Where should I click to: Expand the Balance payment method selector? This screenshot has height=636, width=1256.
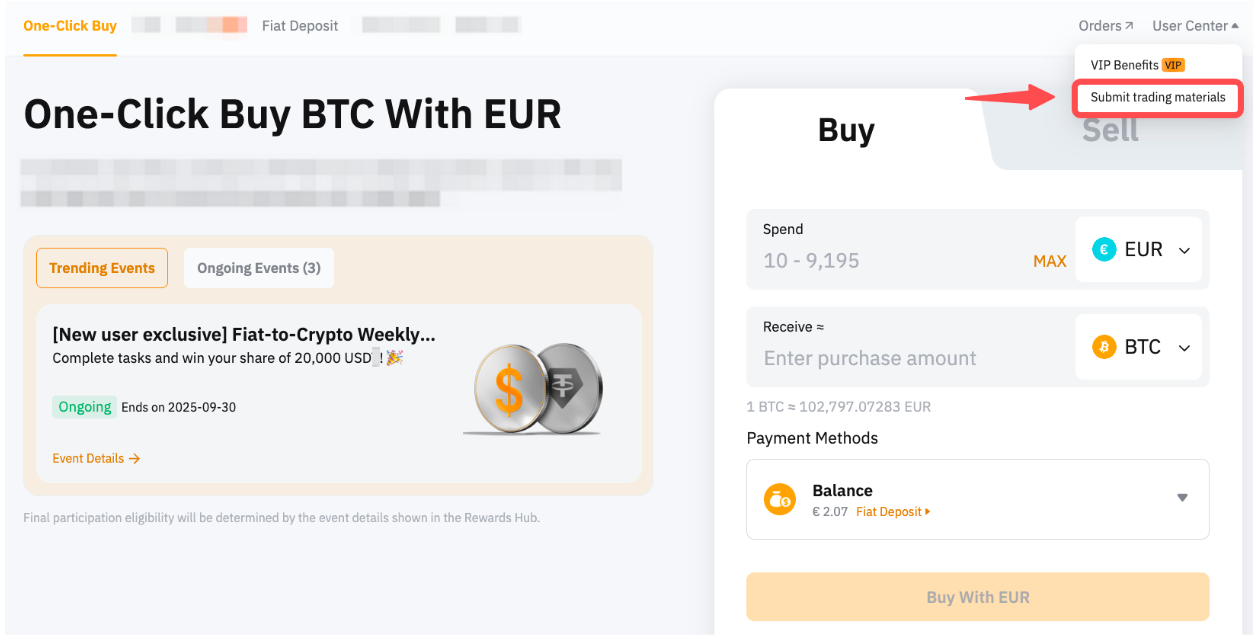[1182, 498]
